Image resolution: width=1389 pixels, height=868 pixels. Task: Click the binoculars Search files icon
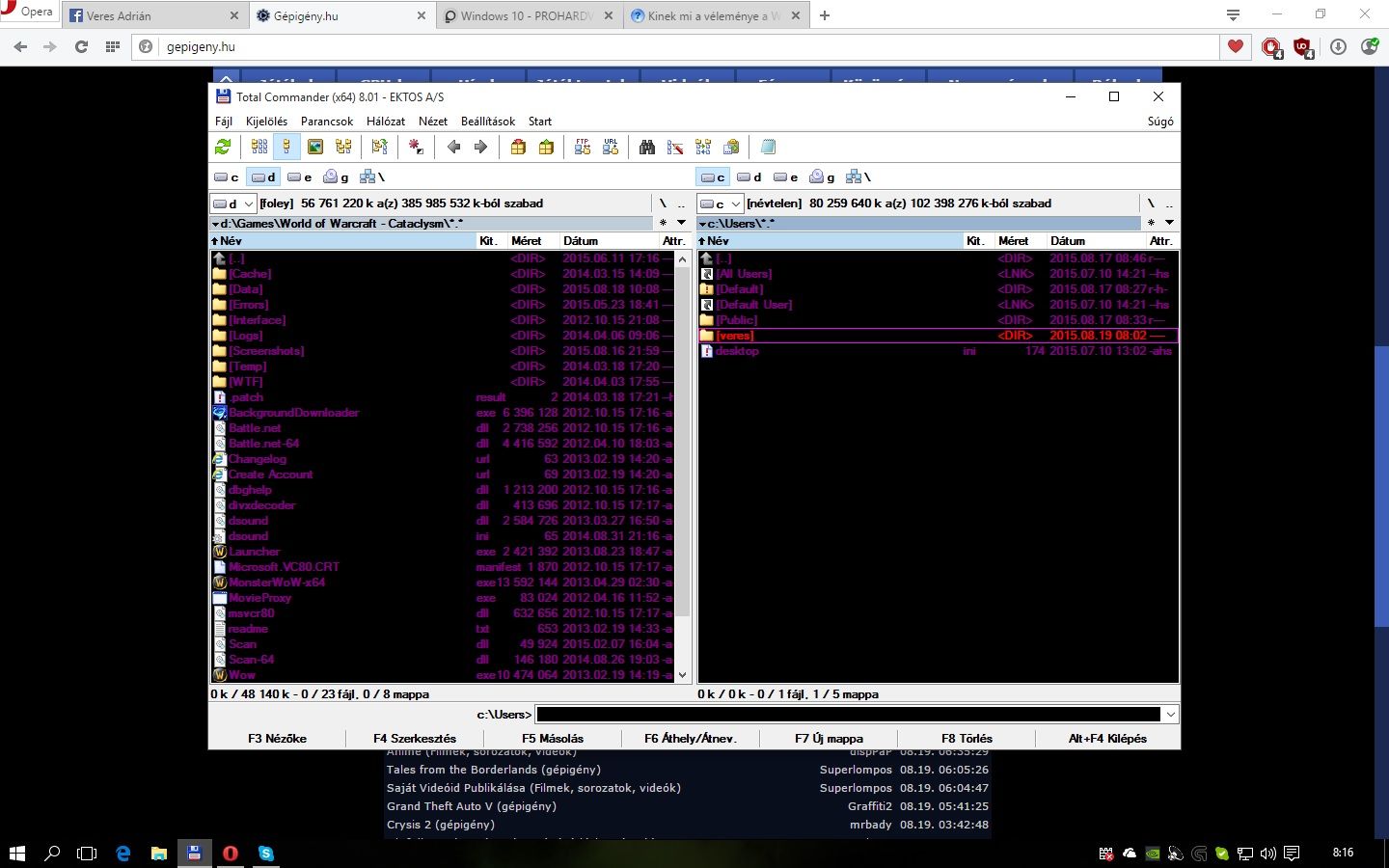pos(647,147)
